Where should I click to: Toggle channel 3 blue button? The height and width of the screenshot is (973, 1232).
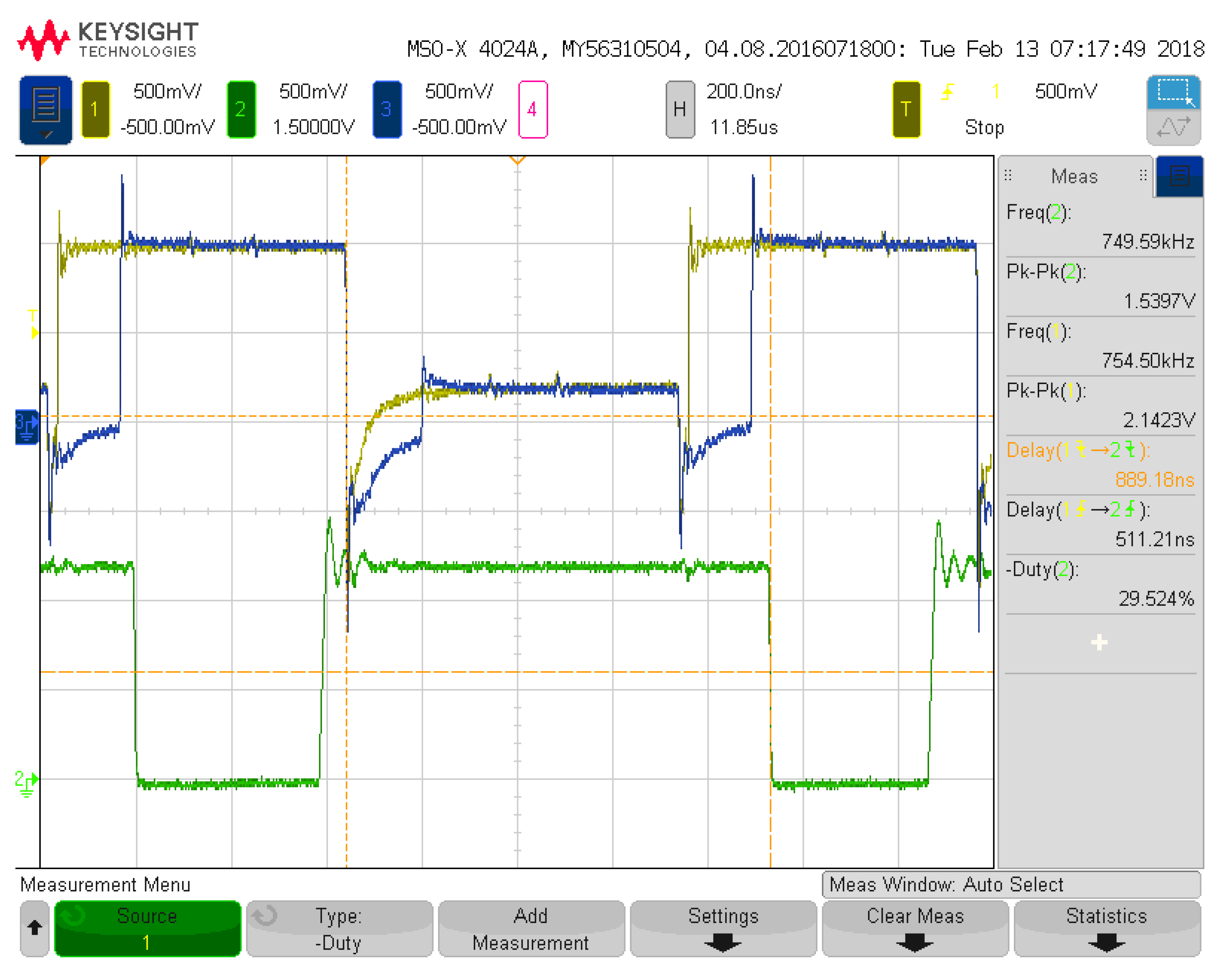[x=387, y=109]
